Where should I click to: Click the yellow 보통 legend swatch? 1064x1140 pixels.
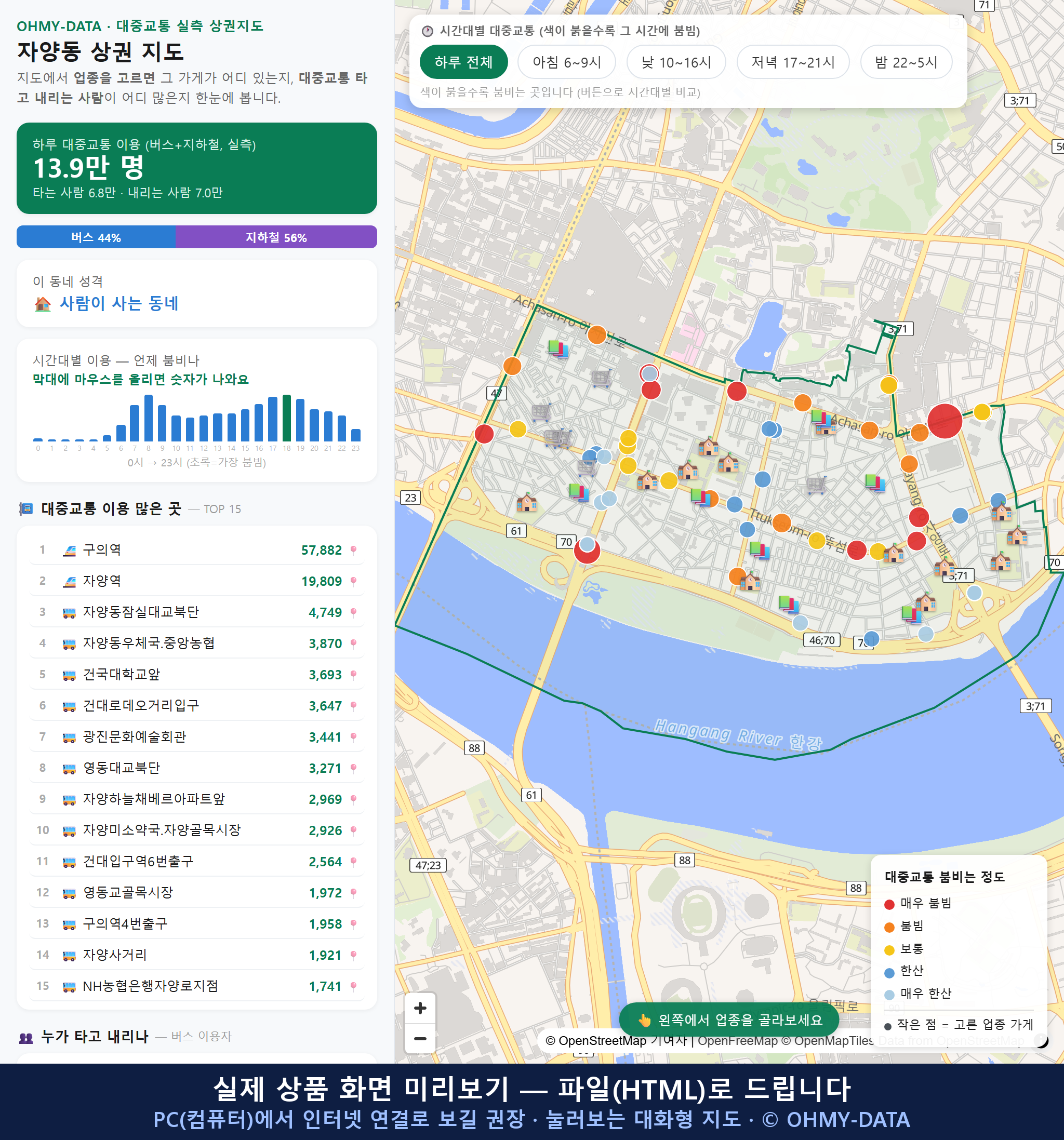pos(889,950)
